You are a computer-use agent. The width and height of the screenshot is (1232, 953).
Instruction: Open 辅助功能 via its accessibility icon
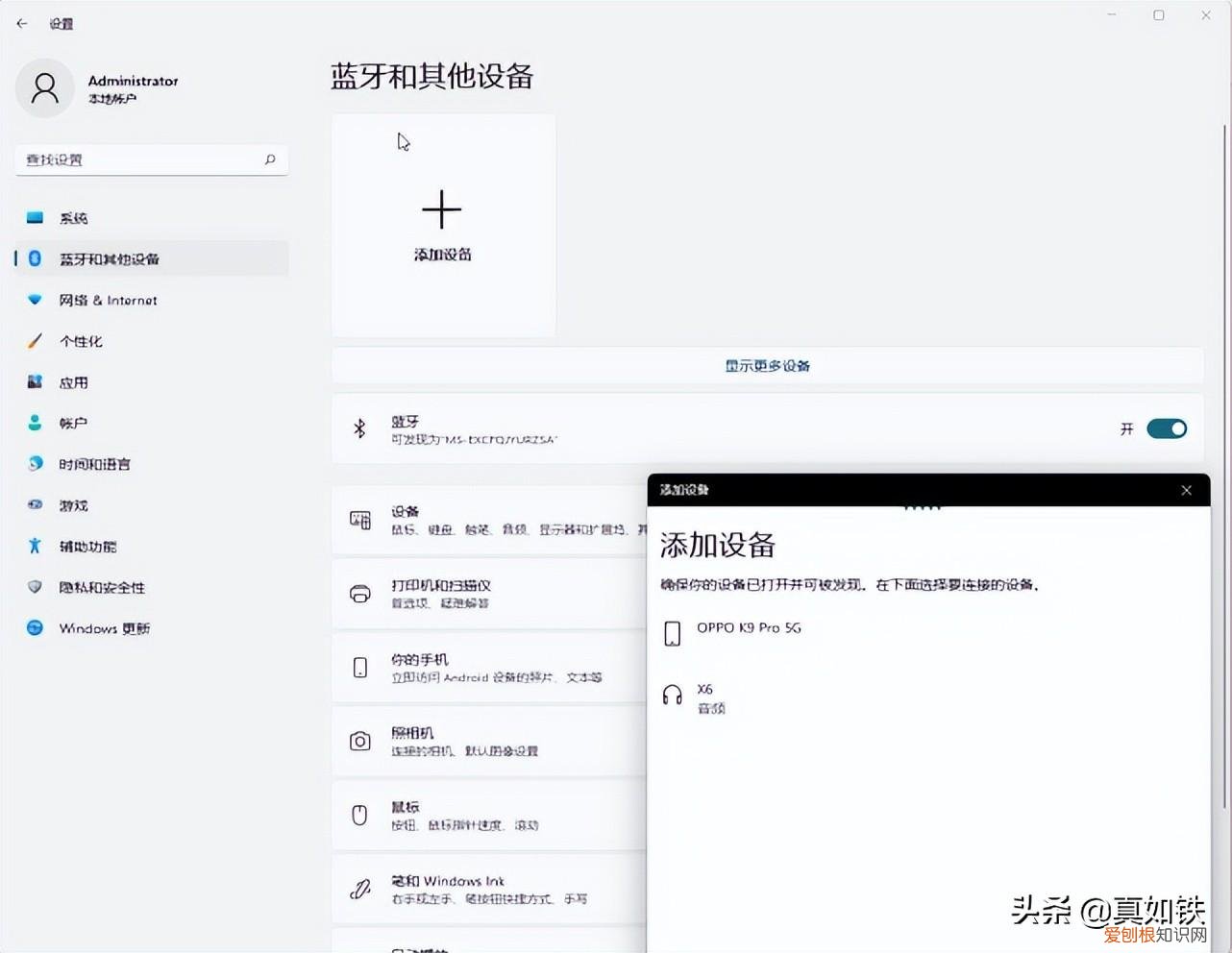(x=36, y=546)
